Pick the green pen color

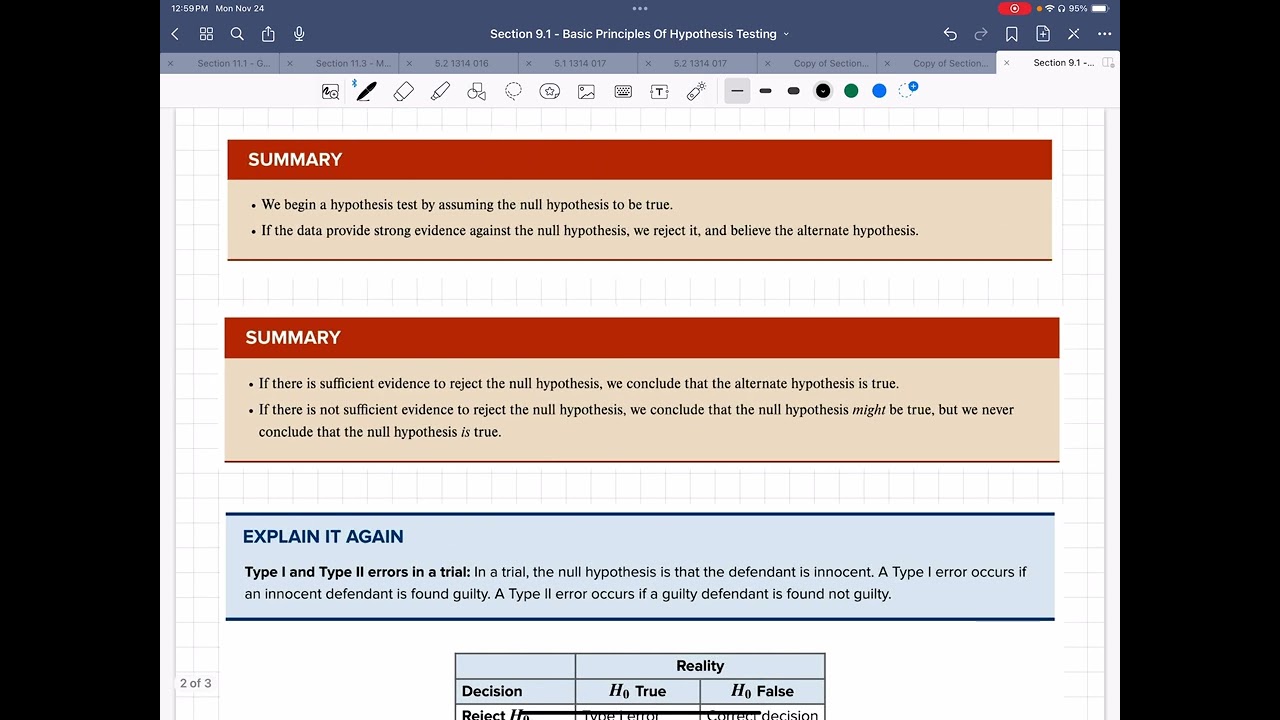(x=851, y=91)
